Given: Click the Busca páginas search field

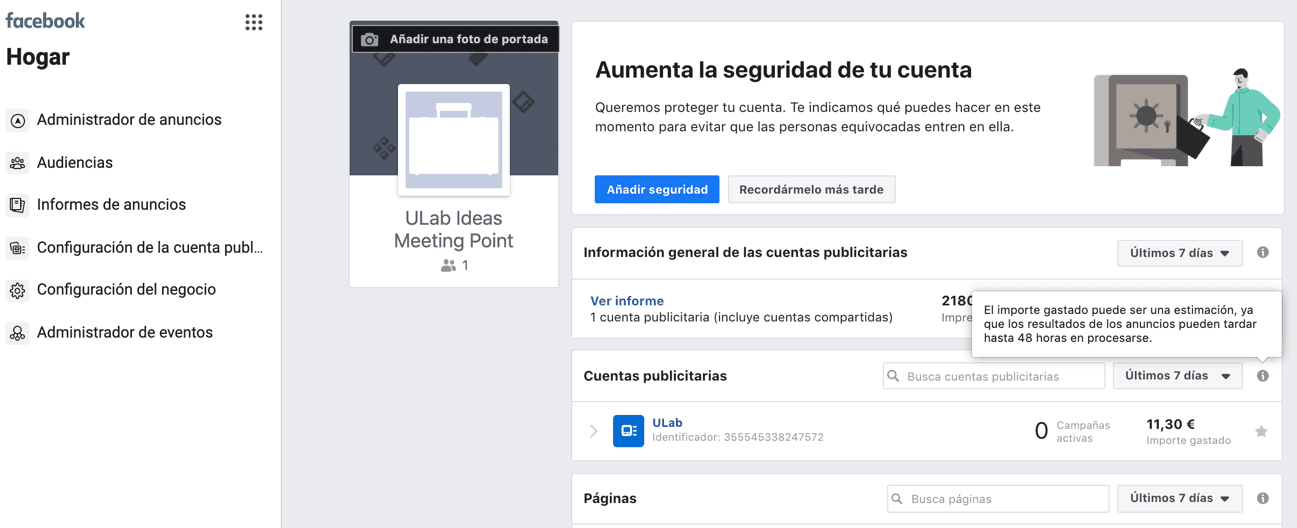Looking at the screenshot, I should [x=998, y=498].
